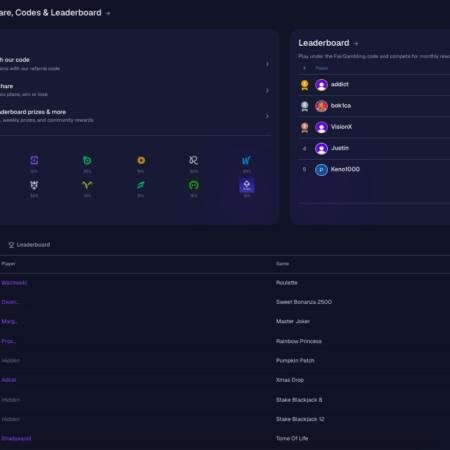Click addict's avatar
This screenshot has height=450, width=450.
tap(321, 85)
